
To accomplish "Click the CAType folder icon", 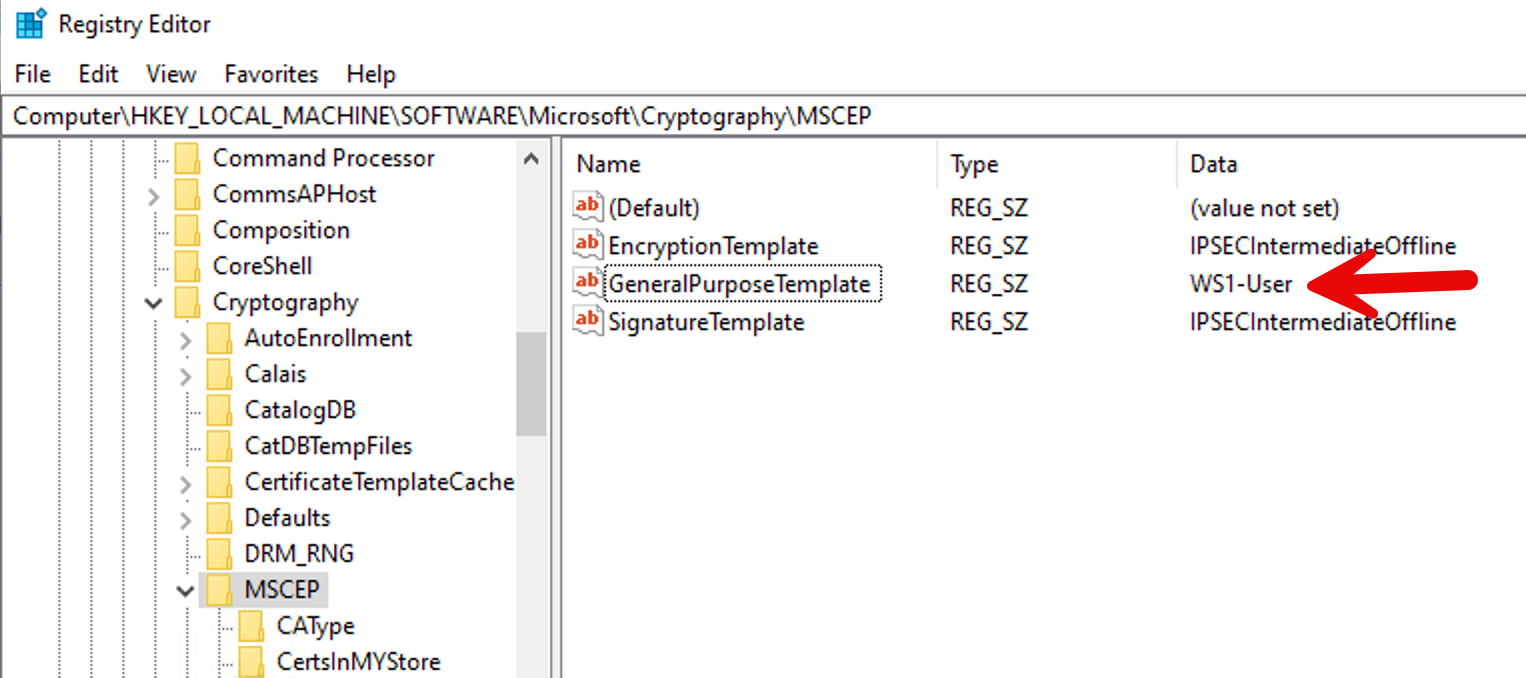I will (x=252, y=626).
